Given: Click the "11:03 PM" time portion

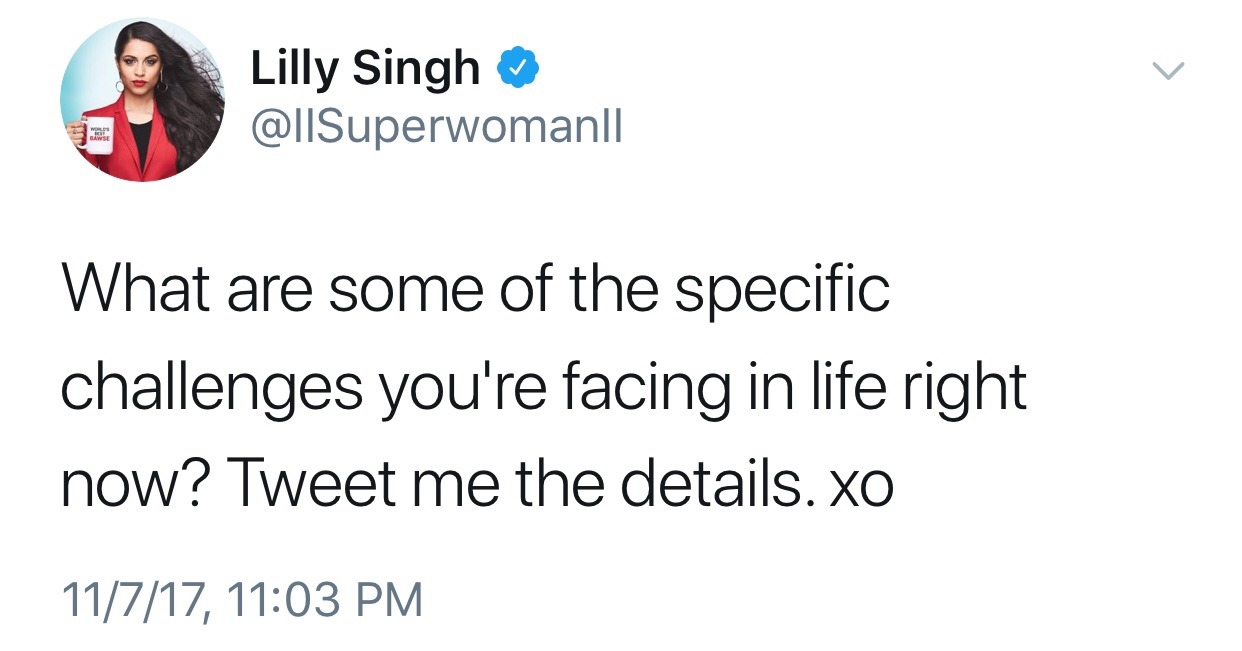Looking at the screenshot, I should pyautogui.click(x=325, y=599).
